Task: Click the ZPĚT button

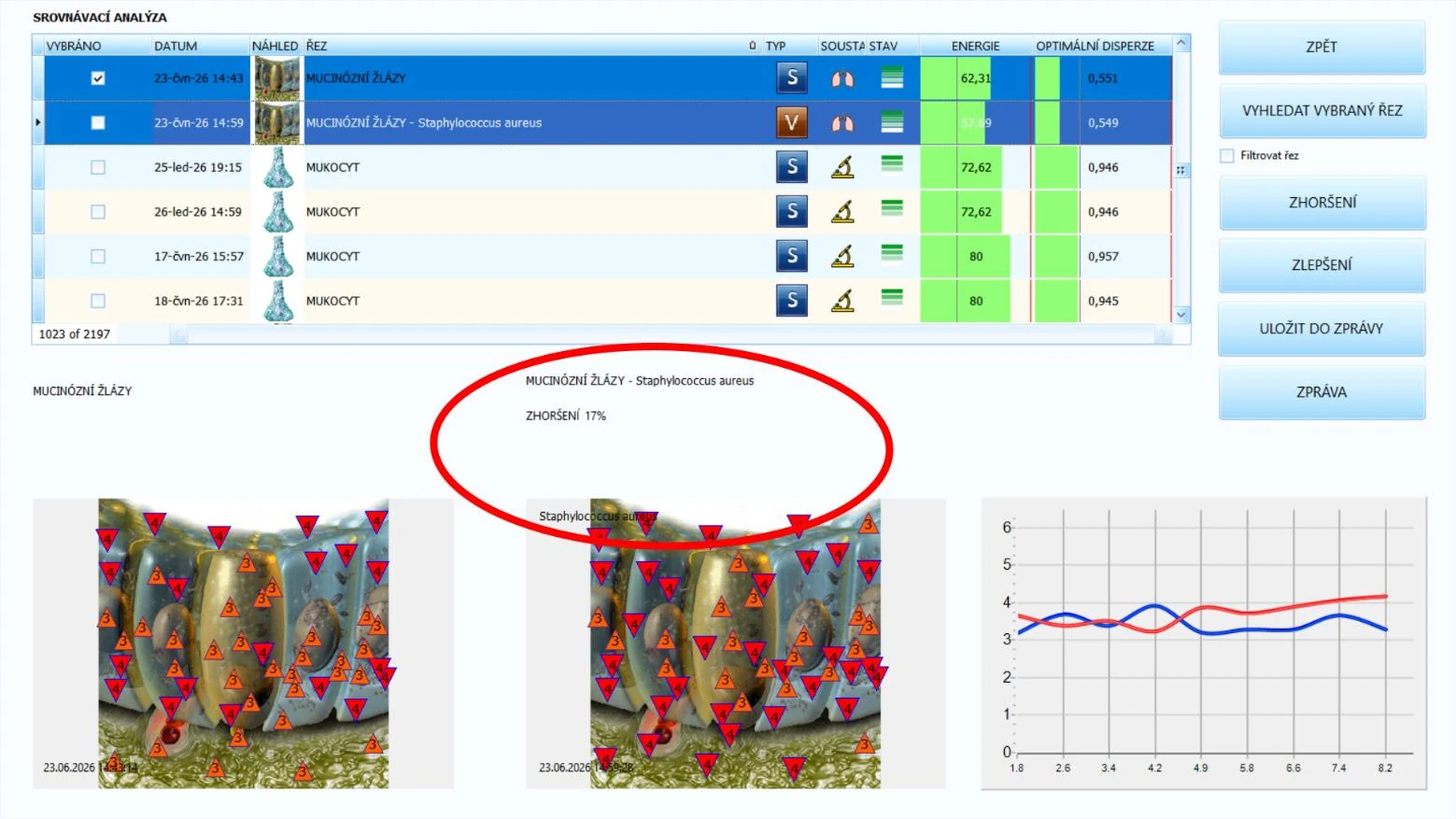Action: point(1322,47)
